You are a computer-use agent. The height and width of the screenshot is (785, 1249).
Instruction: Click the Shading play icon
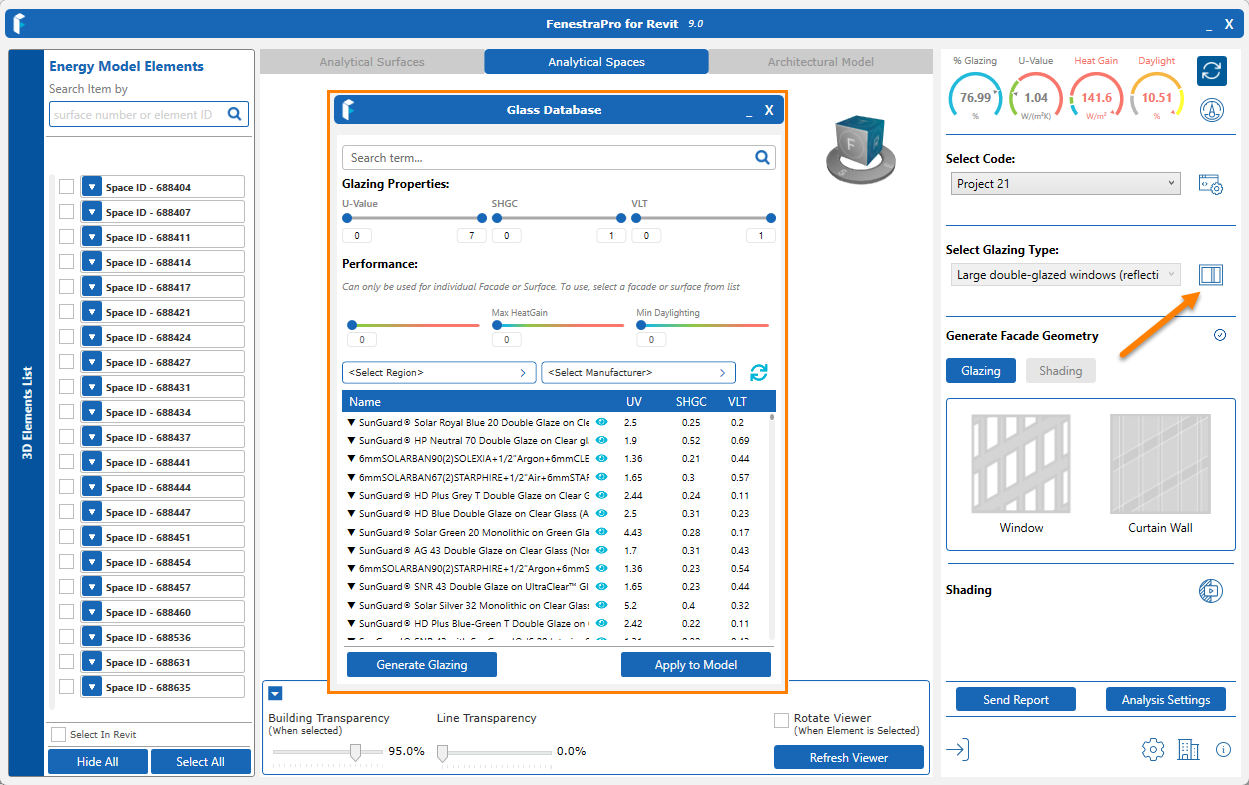click(1210, 591)
